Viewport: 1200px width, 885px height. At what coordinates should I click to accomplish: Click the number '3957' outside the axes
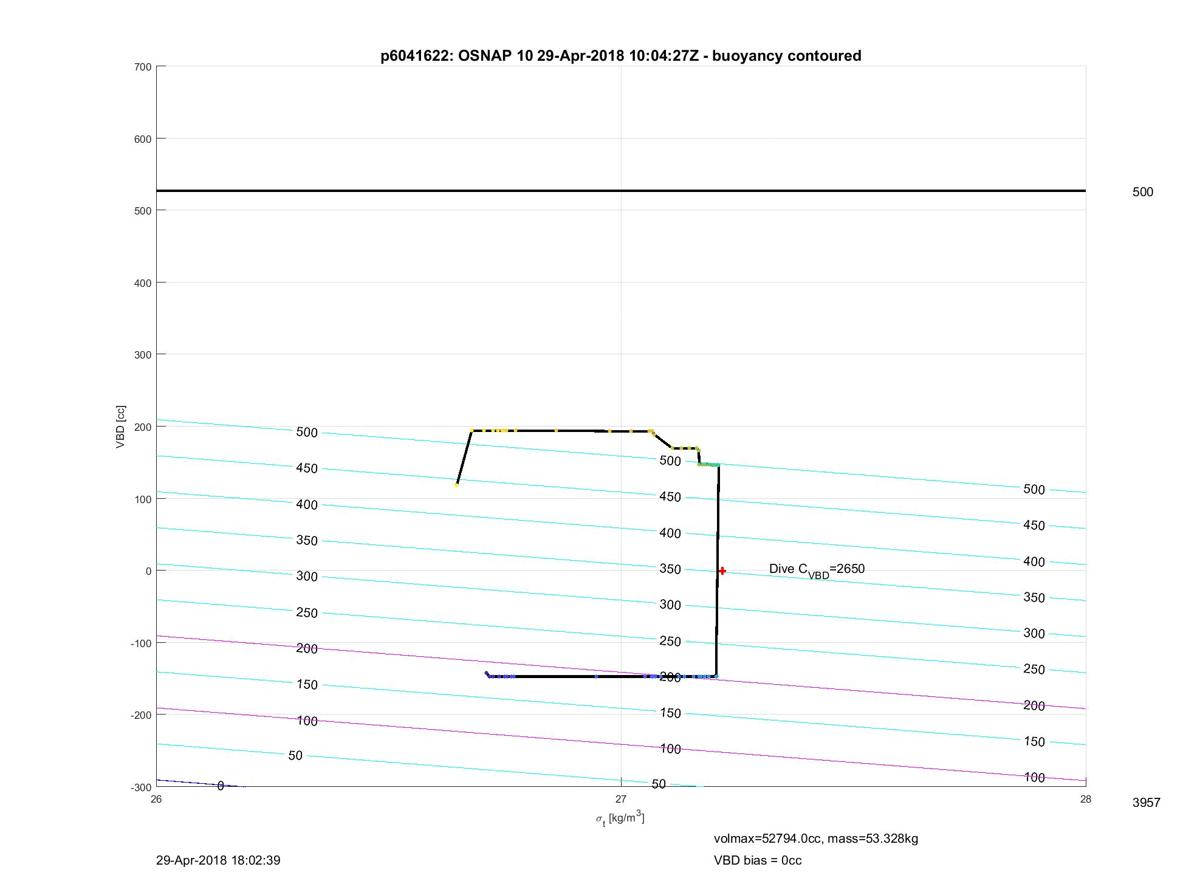(x=1146, y=803)
